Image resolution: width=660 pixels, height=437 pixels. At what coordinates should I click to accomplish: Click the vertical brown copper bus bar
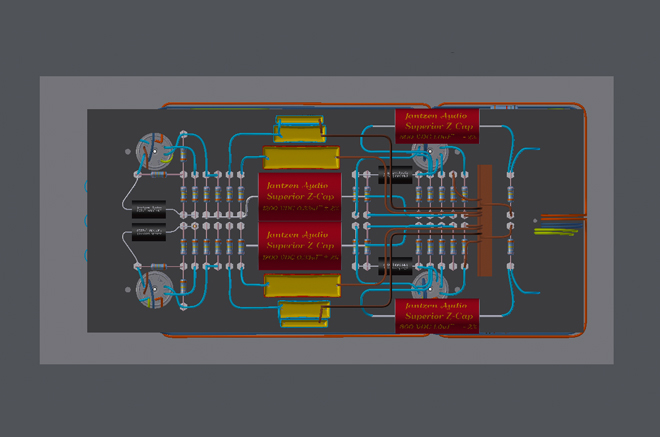coord(484,220)
